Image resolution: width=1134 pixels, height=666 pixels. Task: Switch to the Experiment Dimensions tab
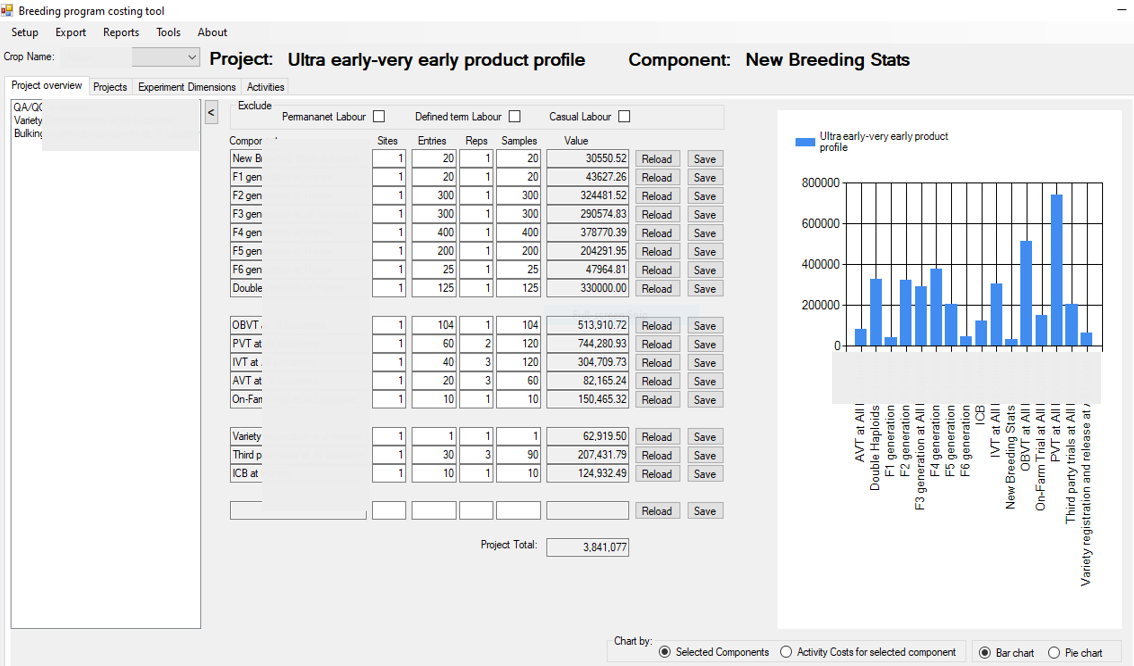tap(187, 87)
